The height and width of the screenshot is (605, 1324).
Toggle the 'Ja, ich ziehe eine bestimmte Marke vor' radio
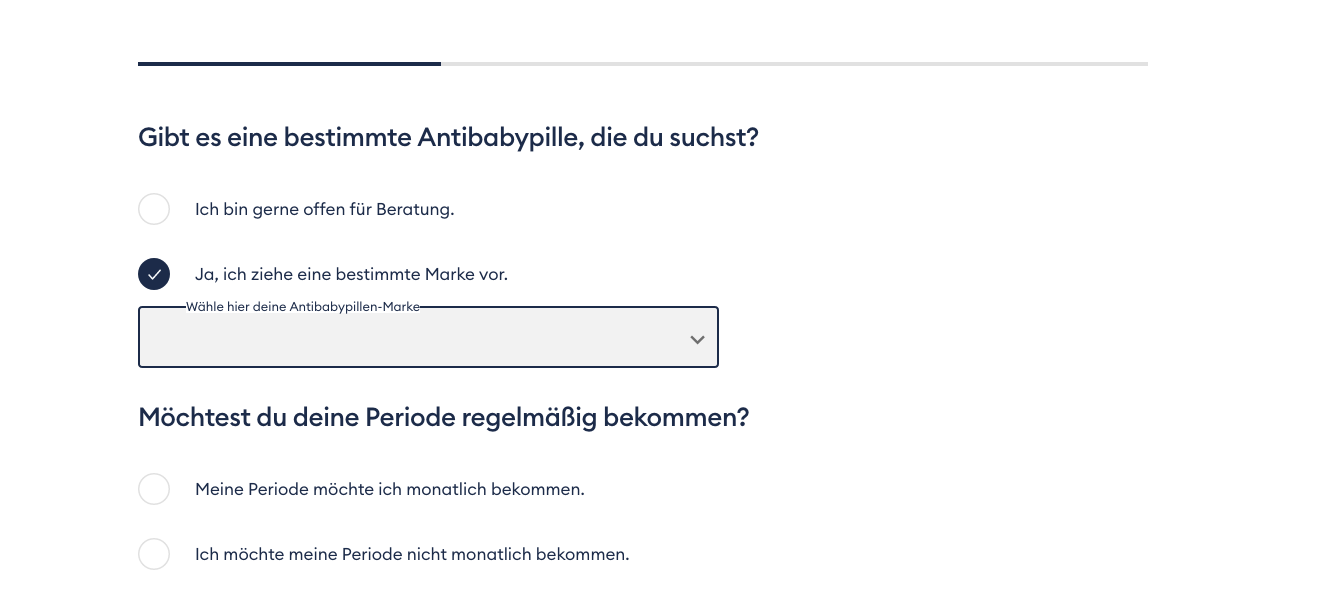coord(154,274)
